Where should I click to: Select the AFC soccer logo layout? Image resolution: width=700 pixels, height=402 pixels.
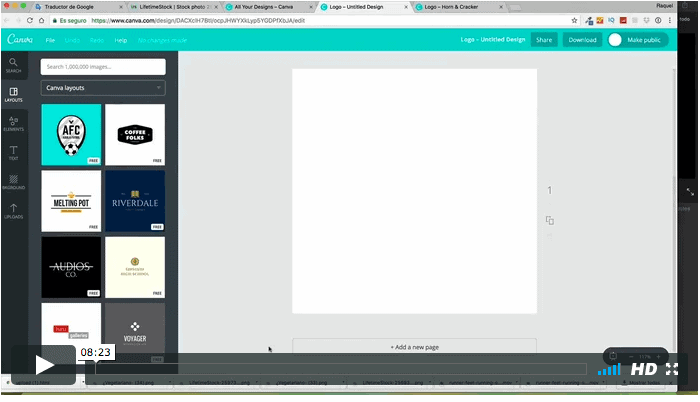(x=71, y=134)
